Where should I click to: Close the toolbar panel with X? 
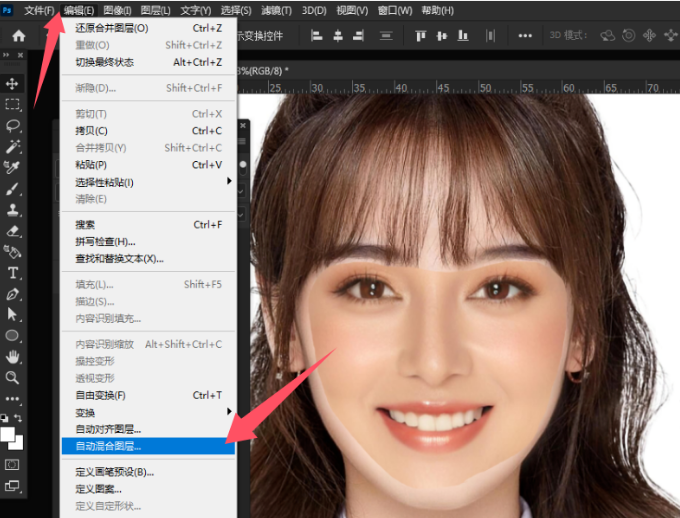[x=20, y=55]
